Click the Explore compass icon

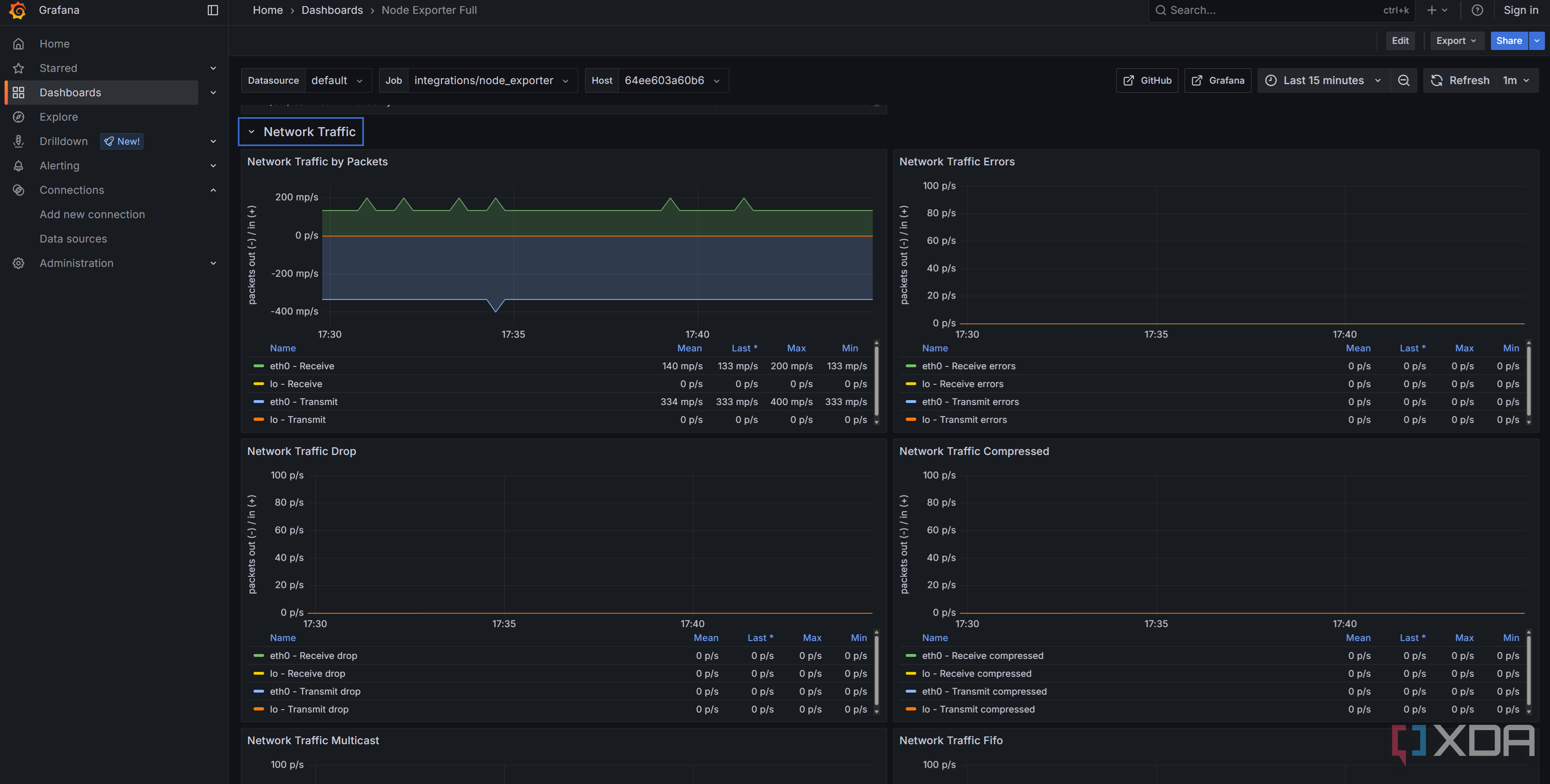19,117
